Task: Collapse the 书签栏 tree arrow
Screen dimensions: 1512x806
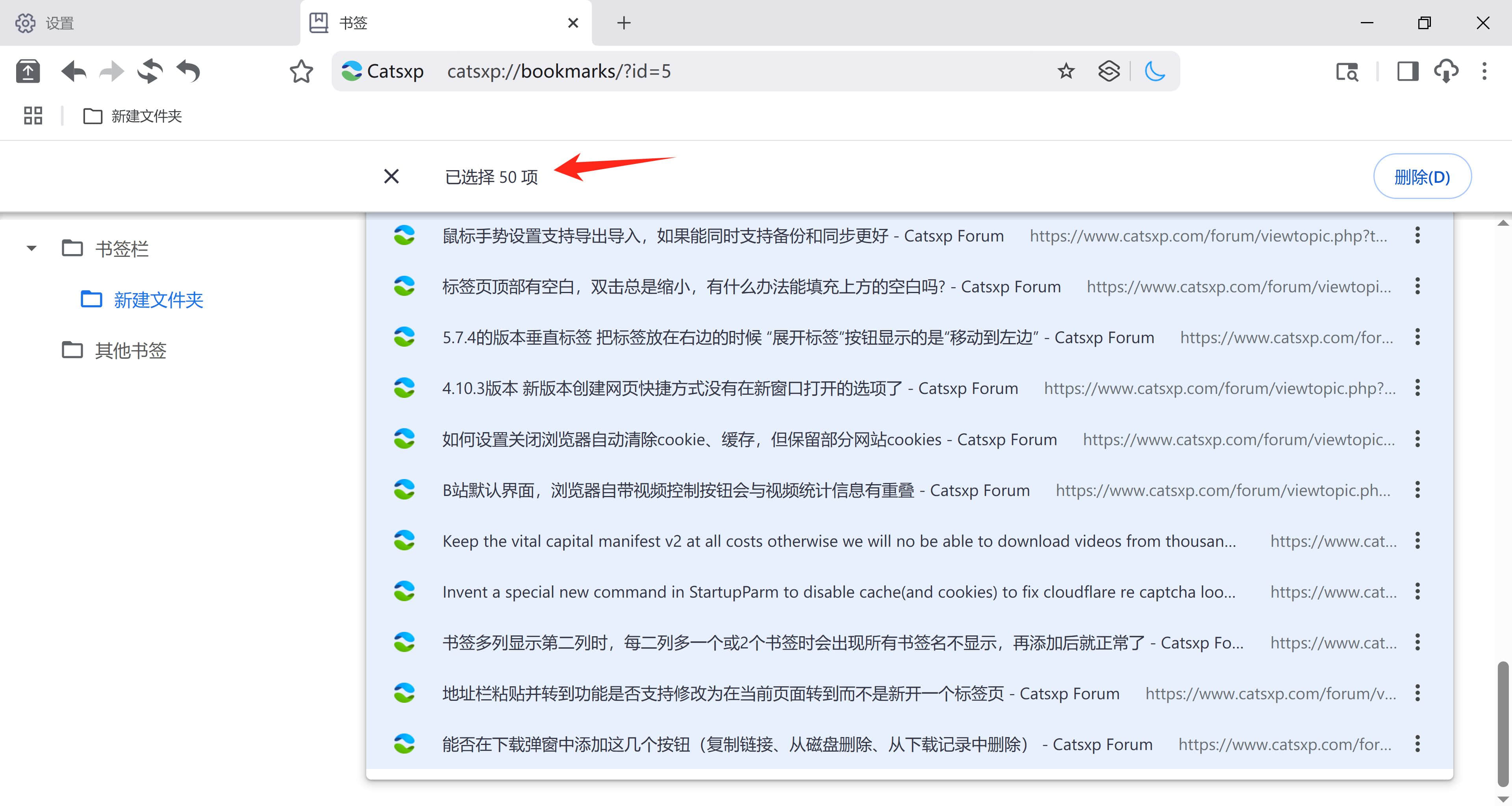Action: [31, 248]
